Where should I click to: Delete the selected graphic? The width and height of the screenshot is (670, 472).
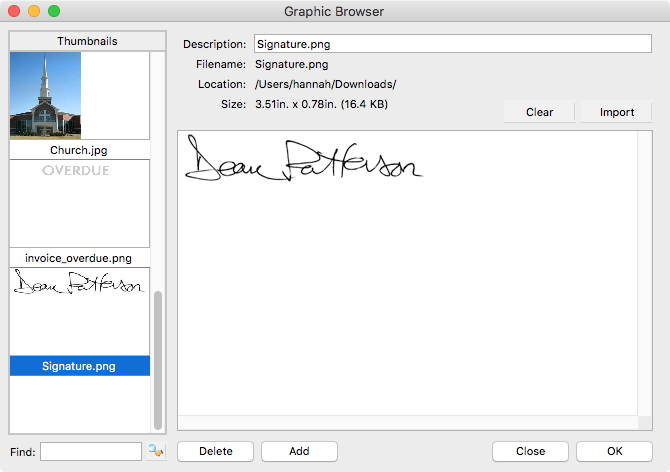215,451
